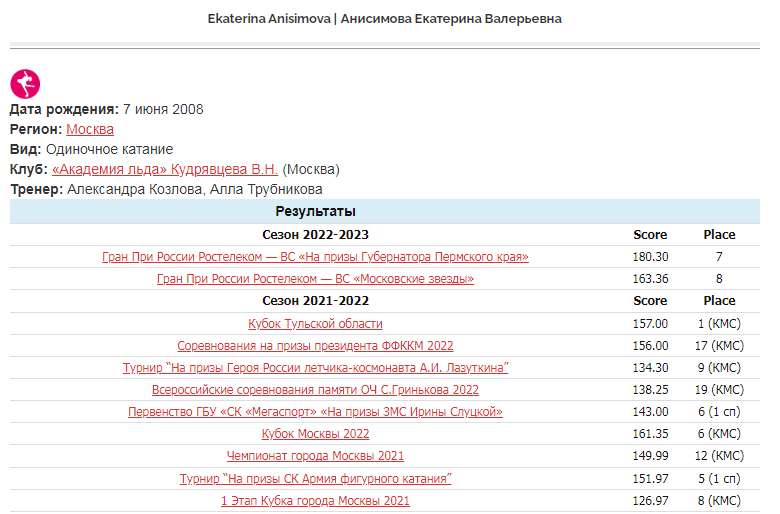The width and height of the screenshot is (780, 514).
Task: Open Кубок Тульской области competition link
Action: 315,323
